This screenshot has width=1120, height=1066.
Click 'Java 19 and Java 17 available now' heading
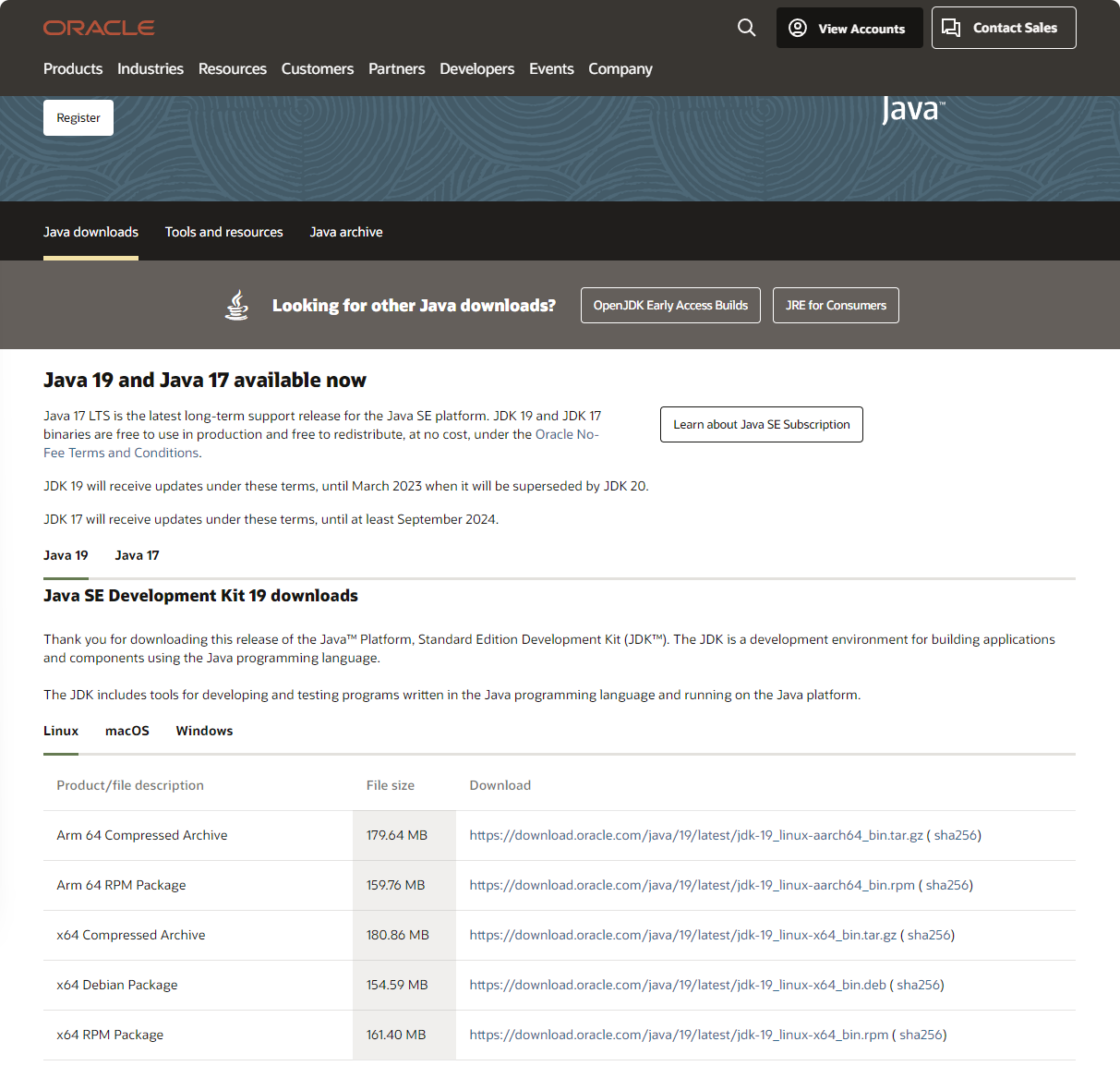[205, 381]
